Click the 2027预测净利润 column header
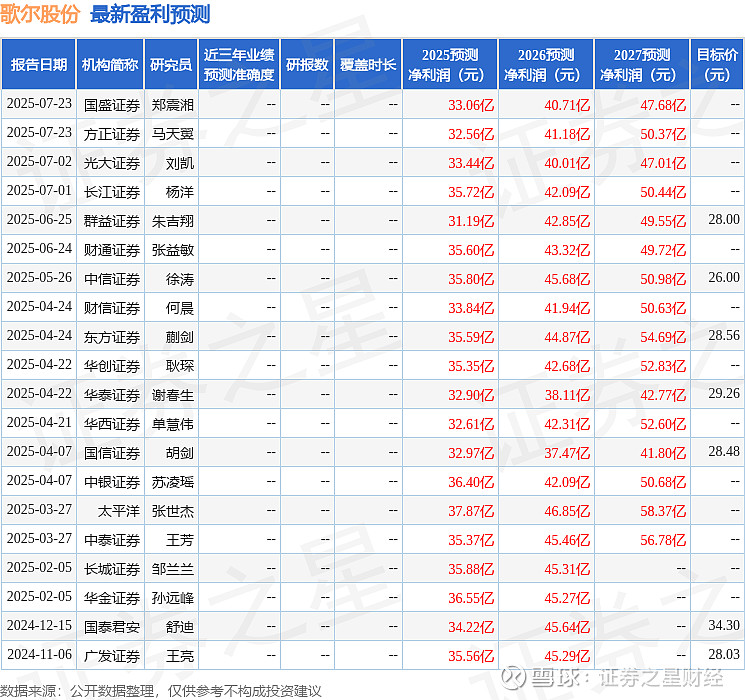745x700 pixels. [x=642, y=64]
